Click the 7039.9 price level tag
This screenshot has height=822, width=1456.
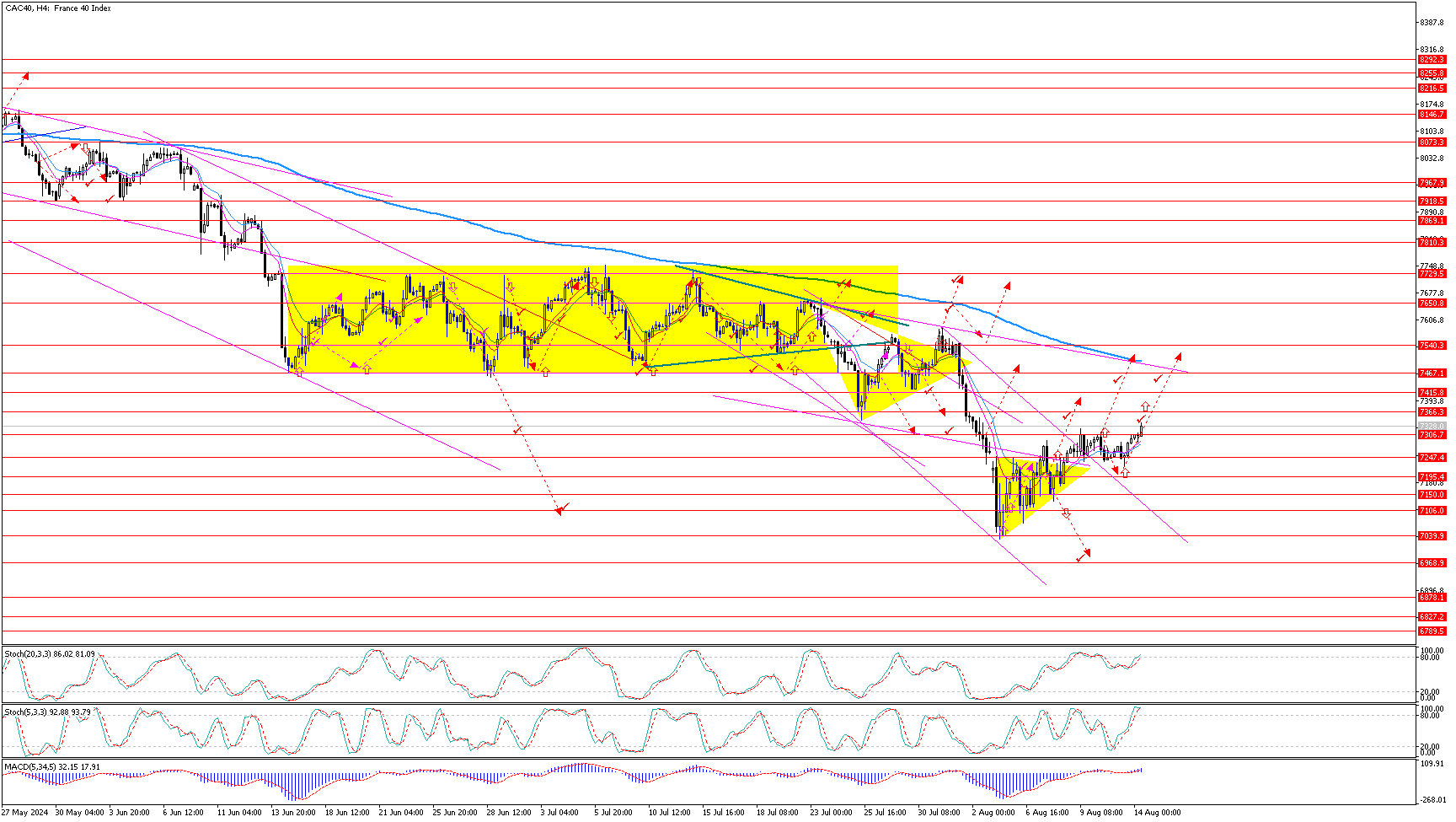tap(1432, 535)
